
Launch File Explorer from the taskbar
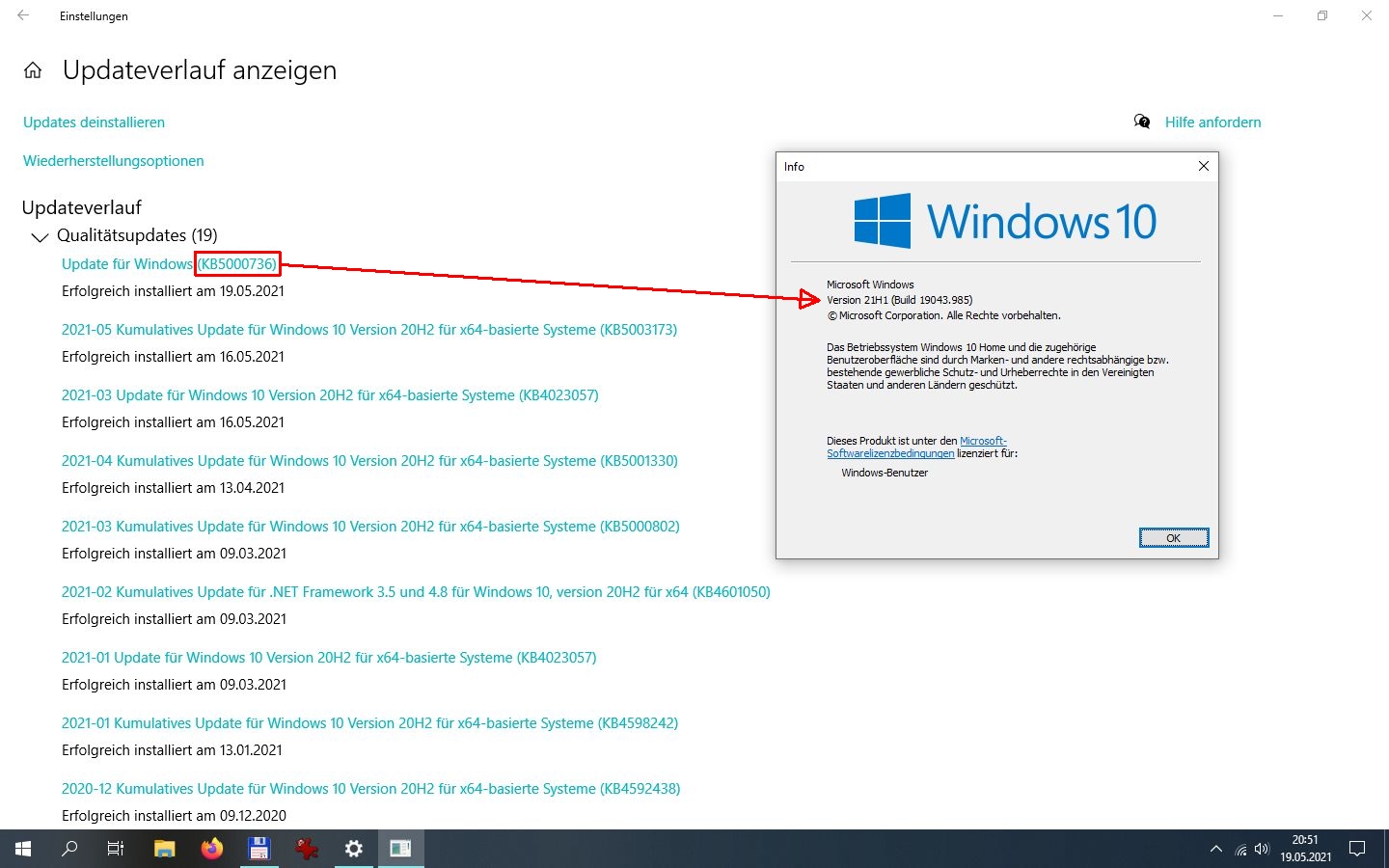coord(165,849)
